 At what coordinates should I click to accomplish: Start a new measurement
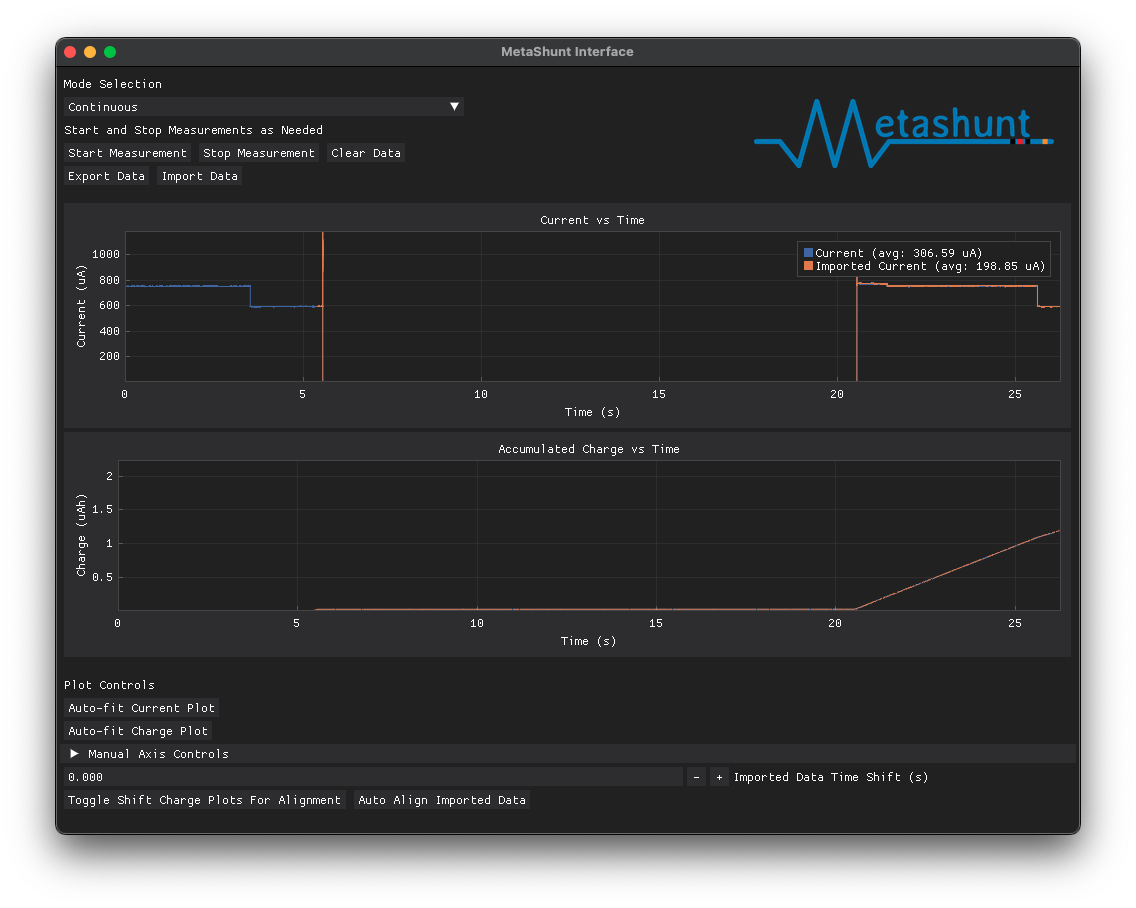coord(127,153)
